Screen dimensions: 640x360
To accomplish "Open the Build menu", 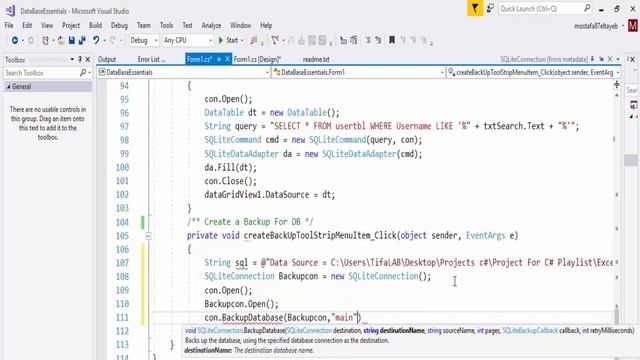I will [96, 26].
